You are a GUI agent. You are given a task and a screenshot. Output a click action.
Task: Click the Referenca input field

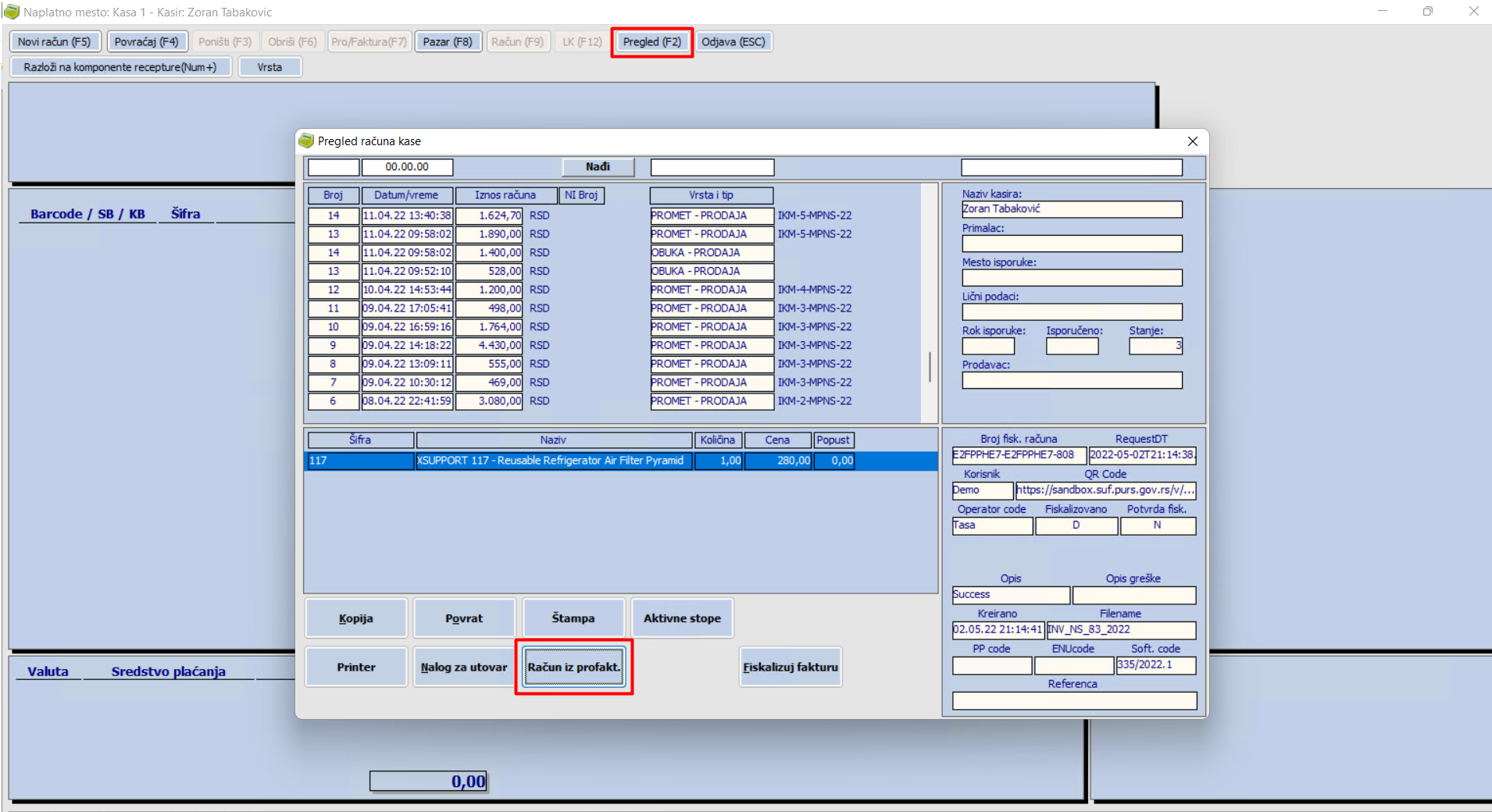[x=1074, y=701]
